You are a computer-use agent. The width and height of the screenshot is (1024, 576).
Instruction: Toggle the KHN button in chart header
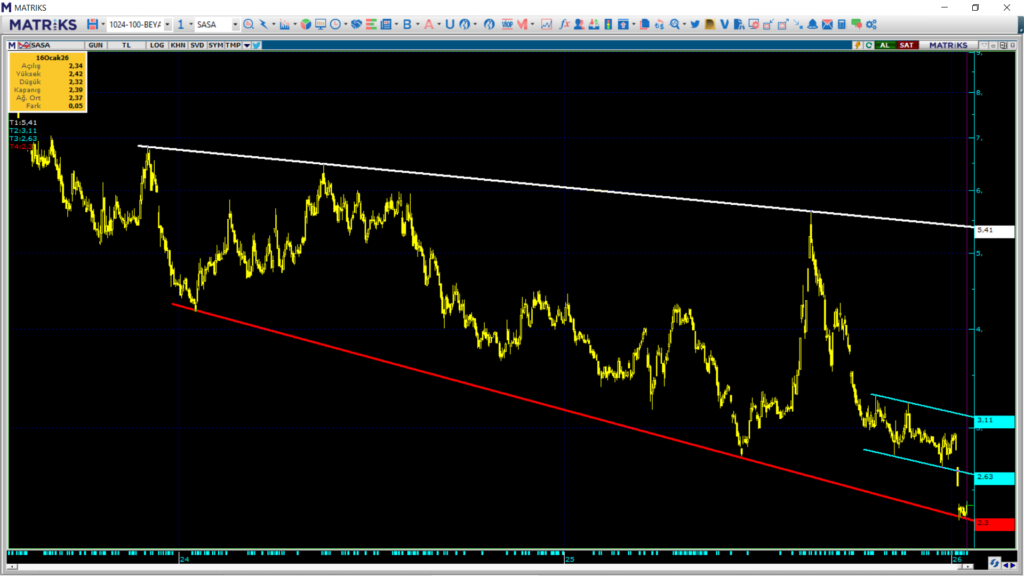pyautogui.click(x=178, y=45)
